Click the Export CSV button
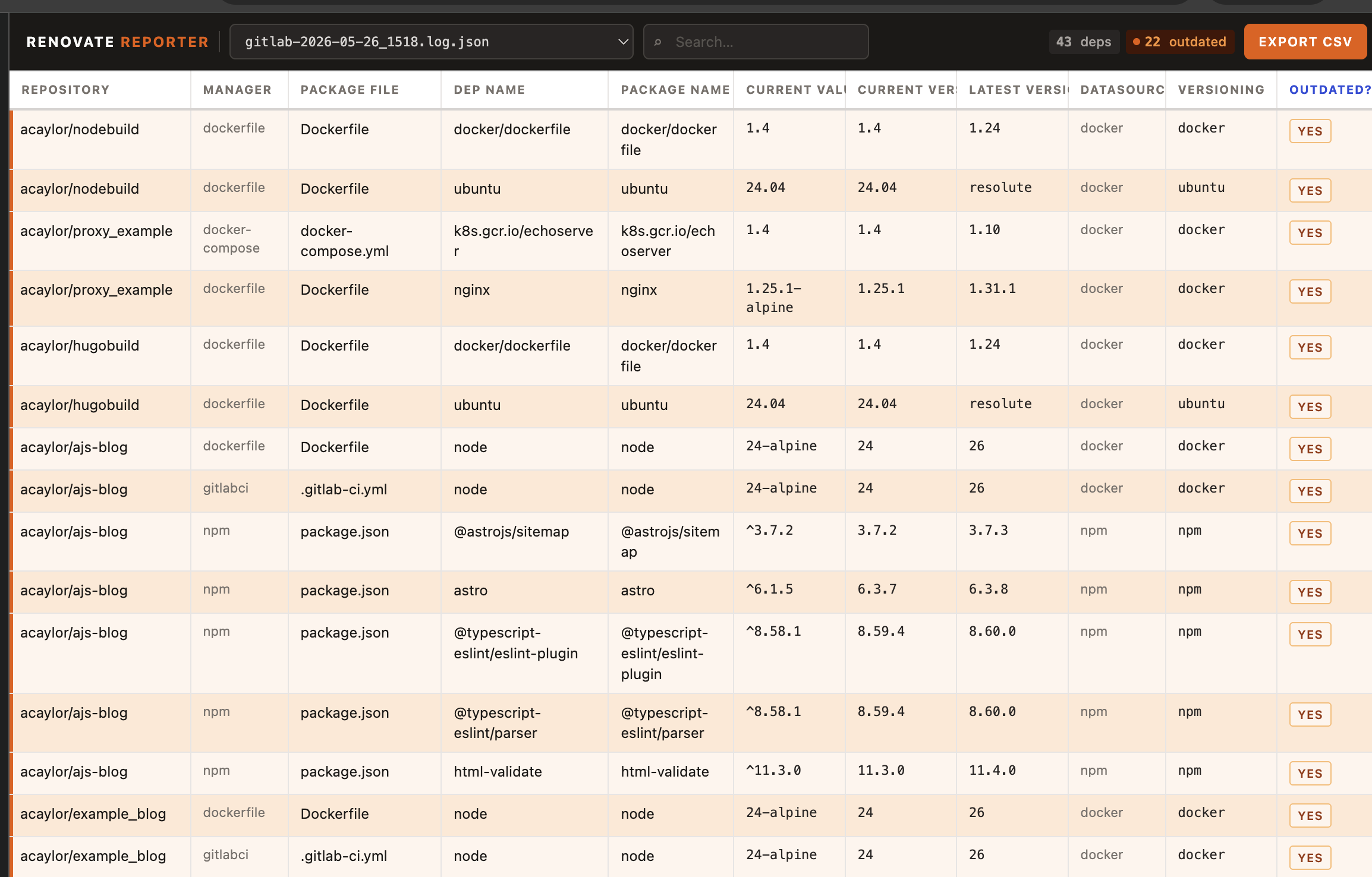The image size is (1372, 877). coord(1305,42)
